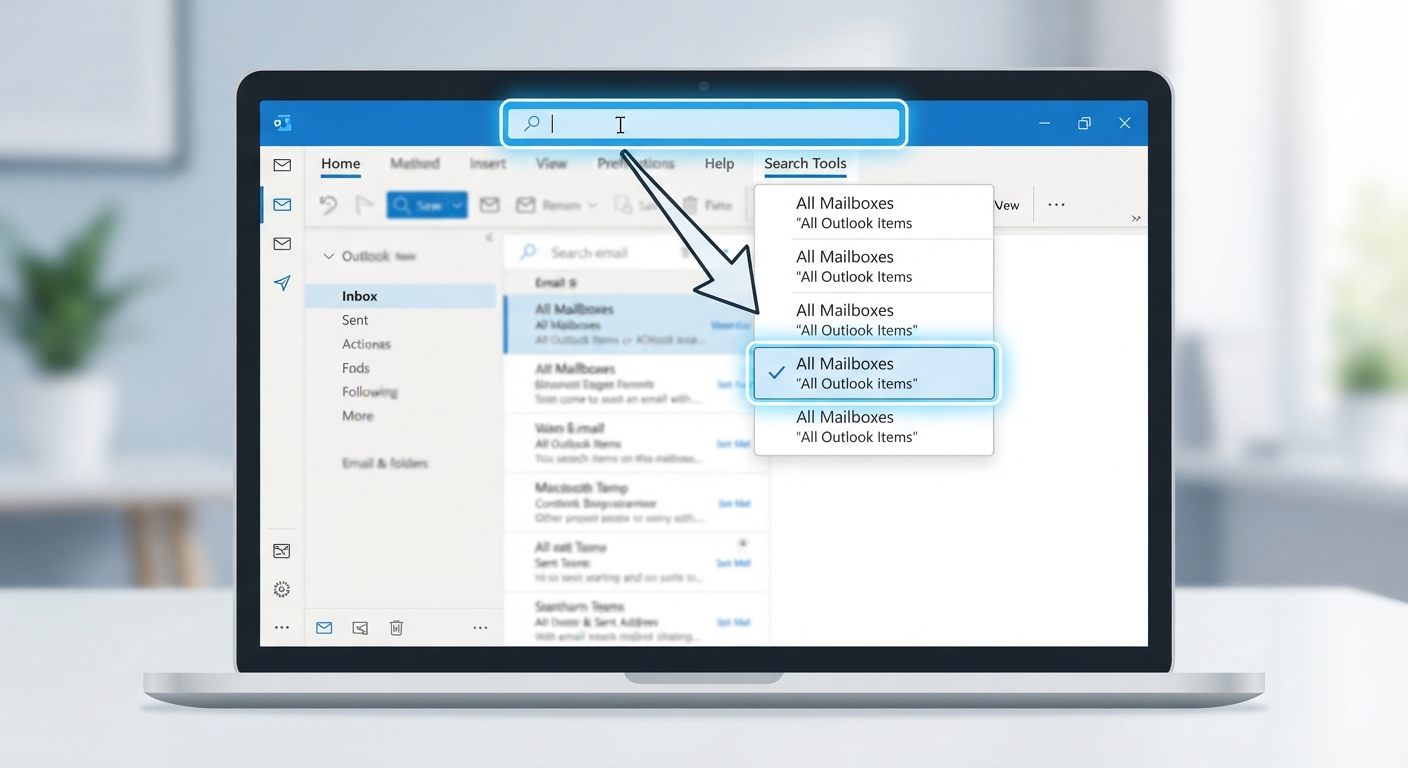Click the Email & folders entry

(x=385, y=464)
